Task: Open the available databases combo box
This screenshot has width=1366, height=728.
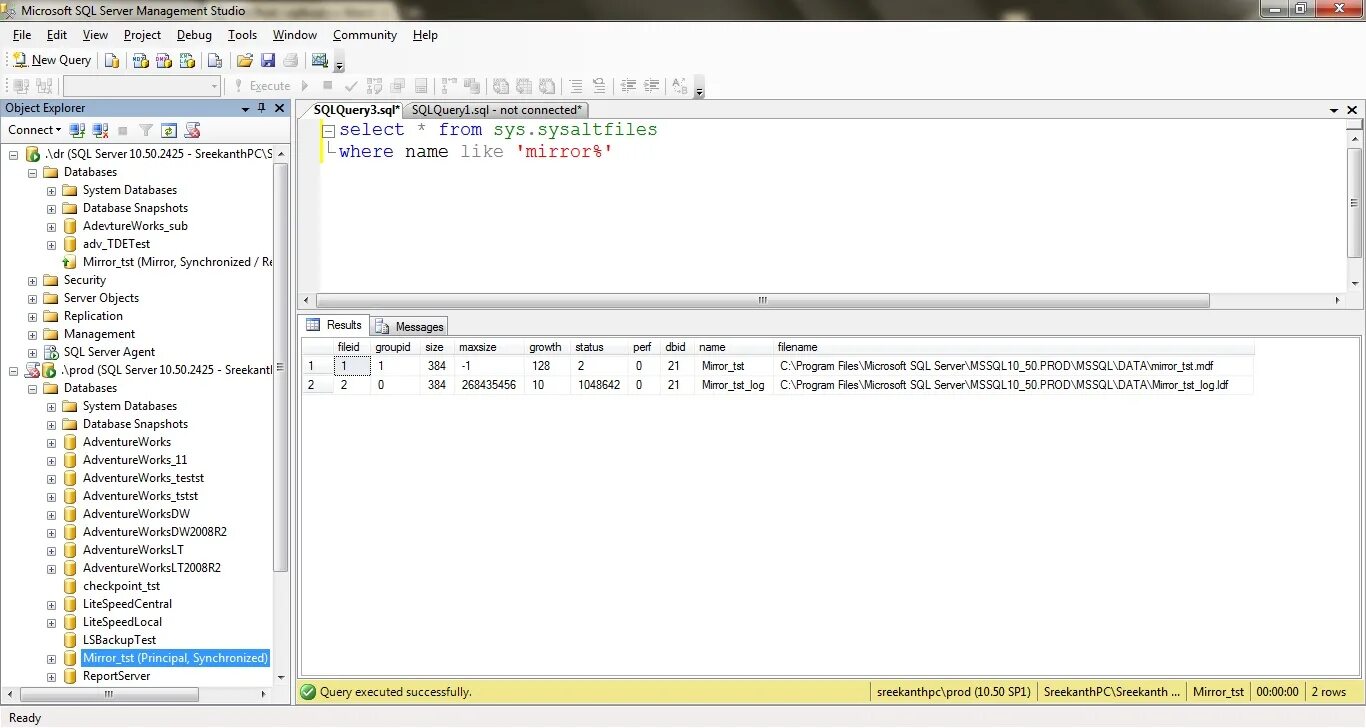Action: pyautogui.click(x=142, y=86)
